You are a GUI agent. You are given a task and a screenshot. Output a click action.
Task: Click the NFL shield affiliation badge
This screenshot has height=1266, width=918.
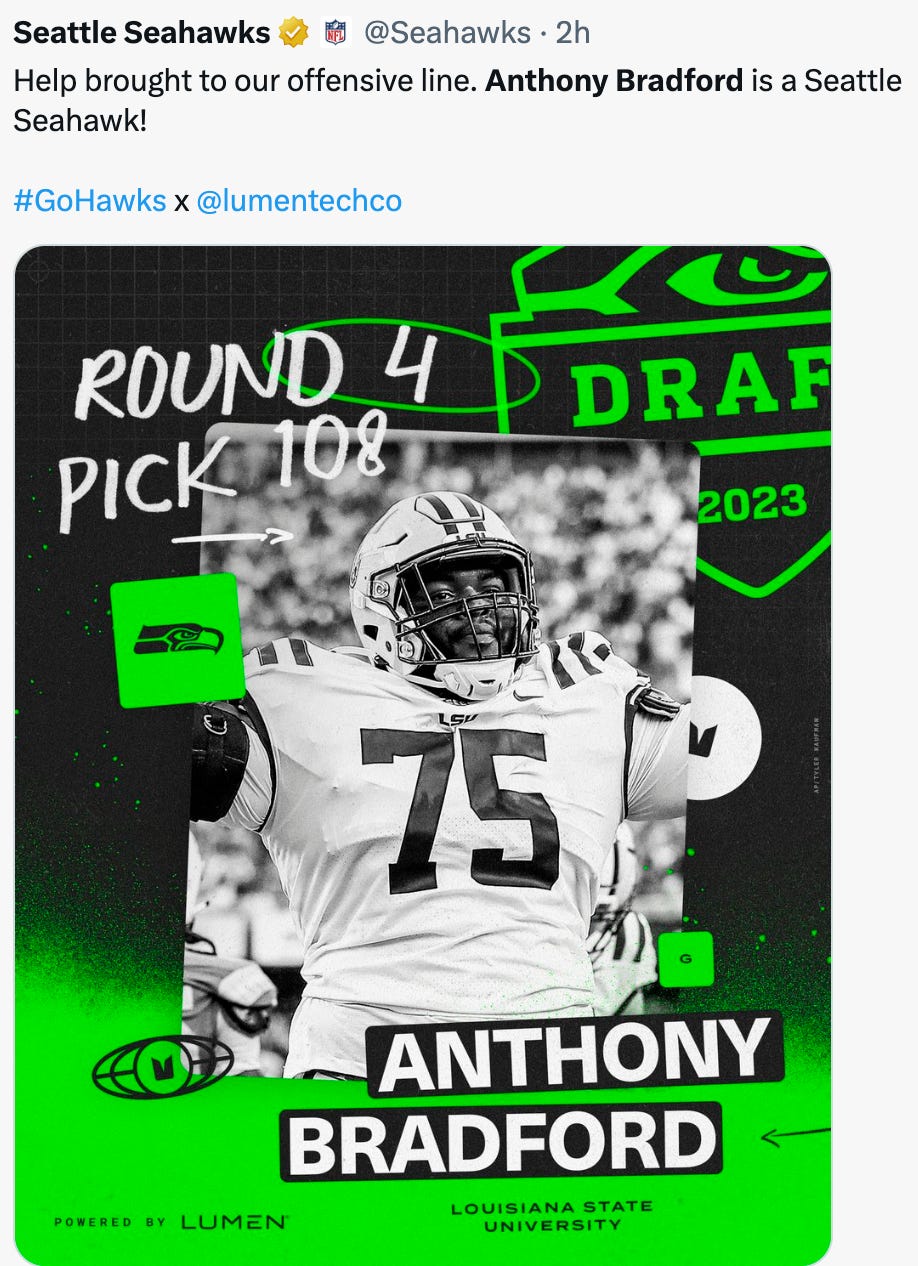pos(336,33)
